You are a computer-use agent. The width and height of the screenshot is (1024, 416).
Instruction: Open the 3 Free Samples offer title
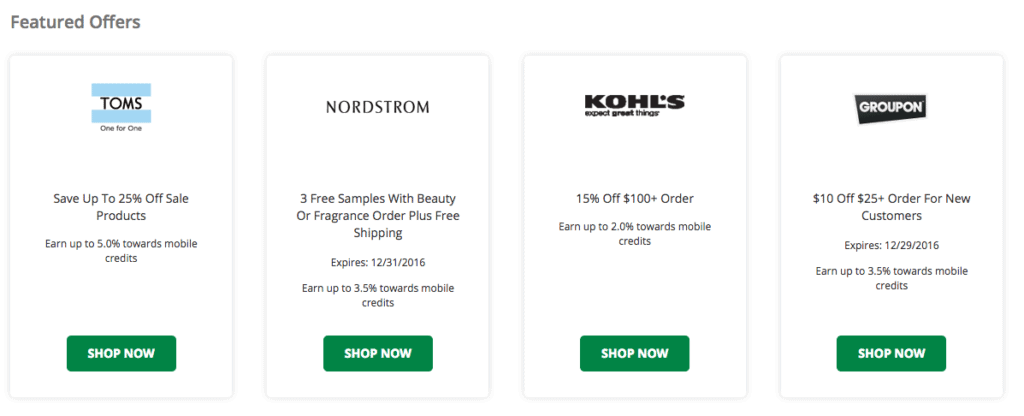click(378, 215)
